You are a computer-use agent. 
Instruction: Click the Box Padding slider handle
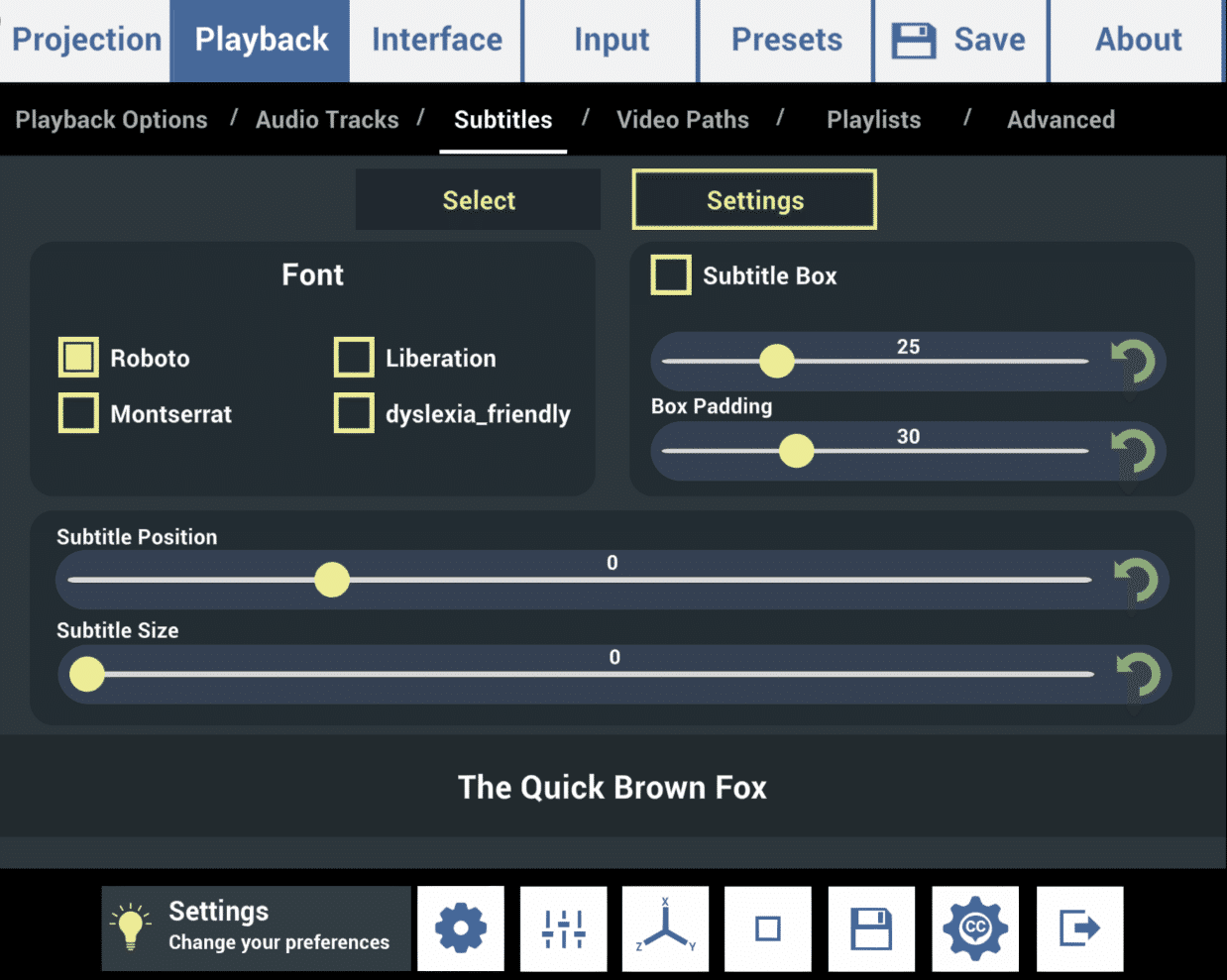pyautogui.click(x=796, y=451)
